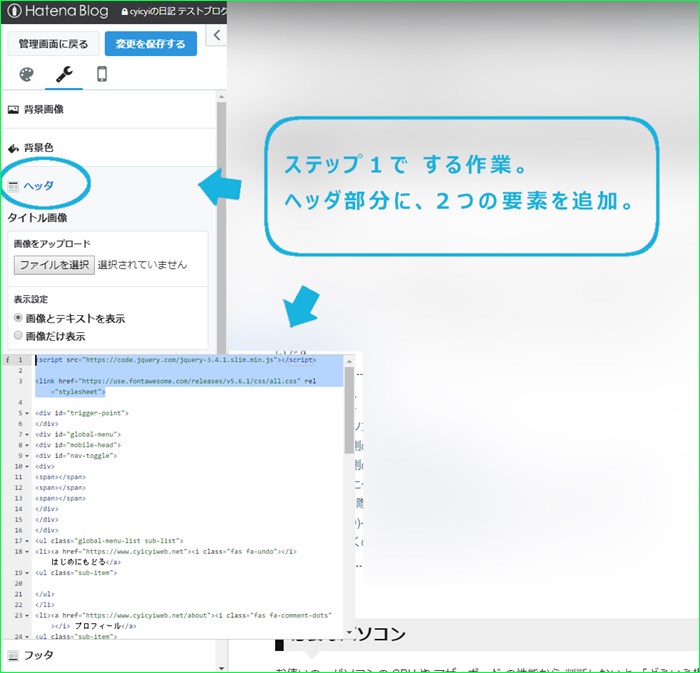The width and height of the screenshot is (700, 673).
Task: Click the 背景画像 picture icon
Action: [x=13, y=109]
